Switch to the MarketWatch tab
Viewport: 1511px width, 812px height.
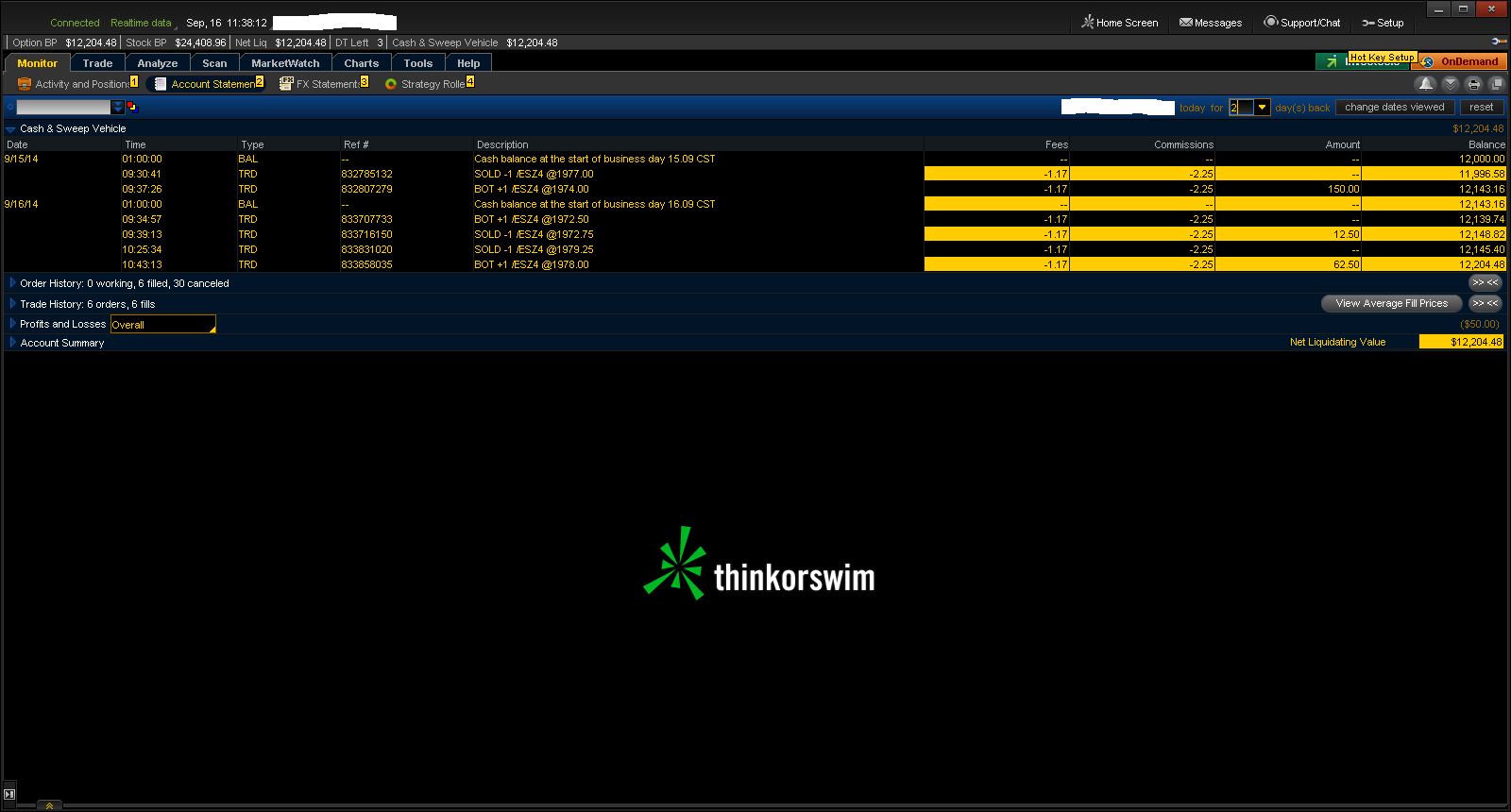point(285,63)
